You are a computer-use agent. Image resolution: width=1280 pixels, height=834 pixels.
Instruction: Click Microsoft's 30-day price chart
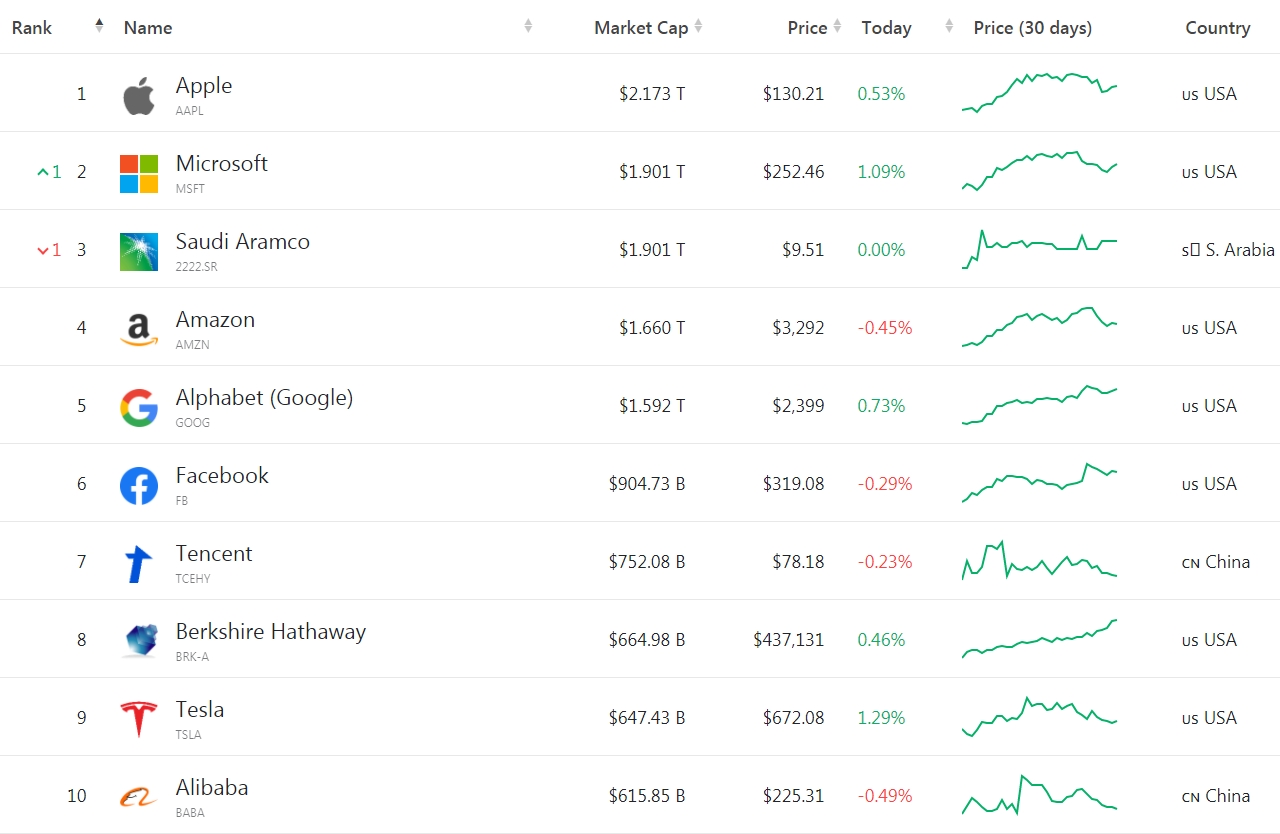(x=1039, y=170)
